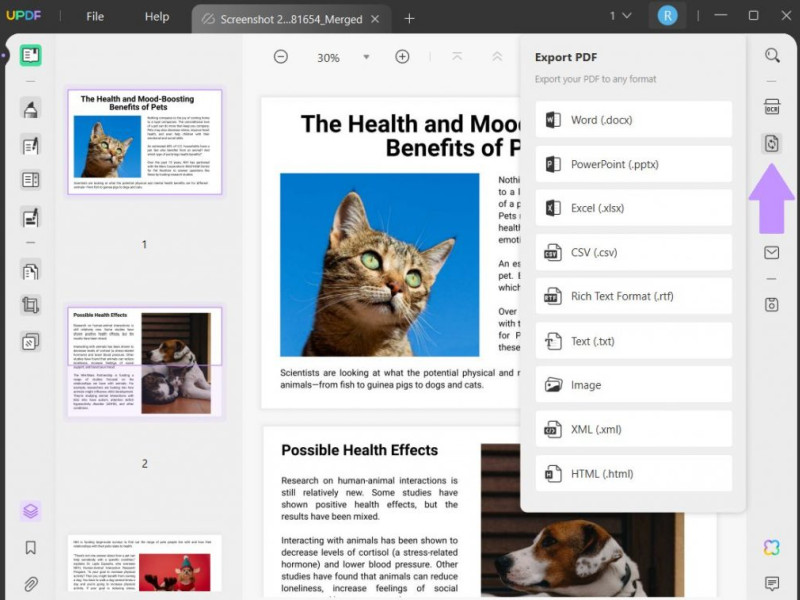Select the Crop Pages tool

pyautogui.click(x=31, y=306)
